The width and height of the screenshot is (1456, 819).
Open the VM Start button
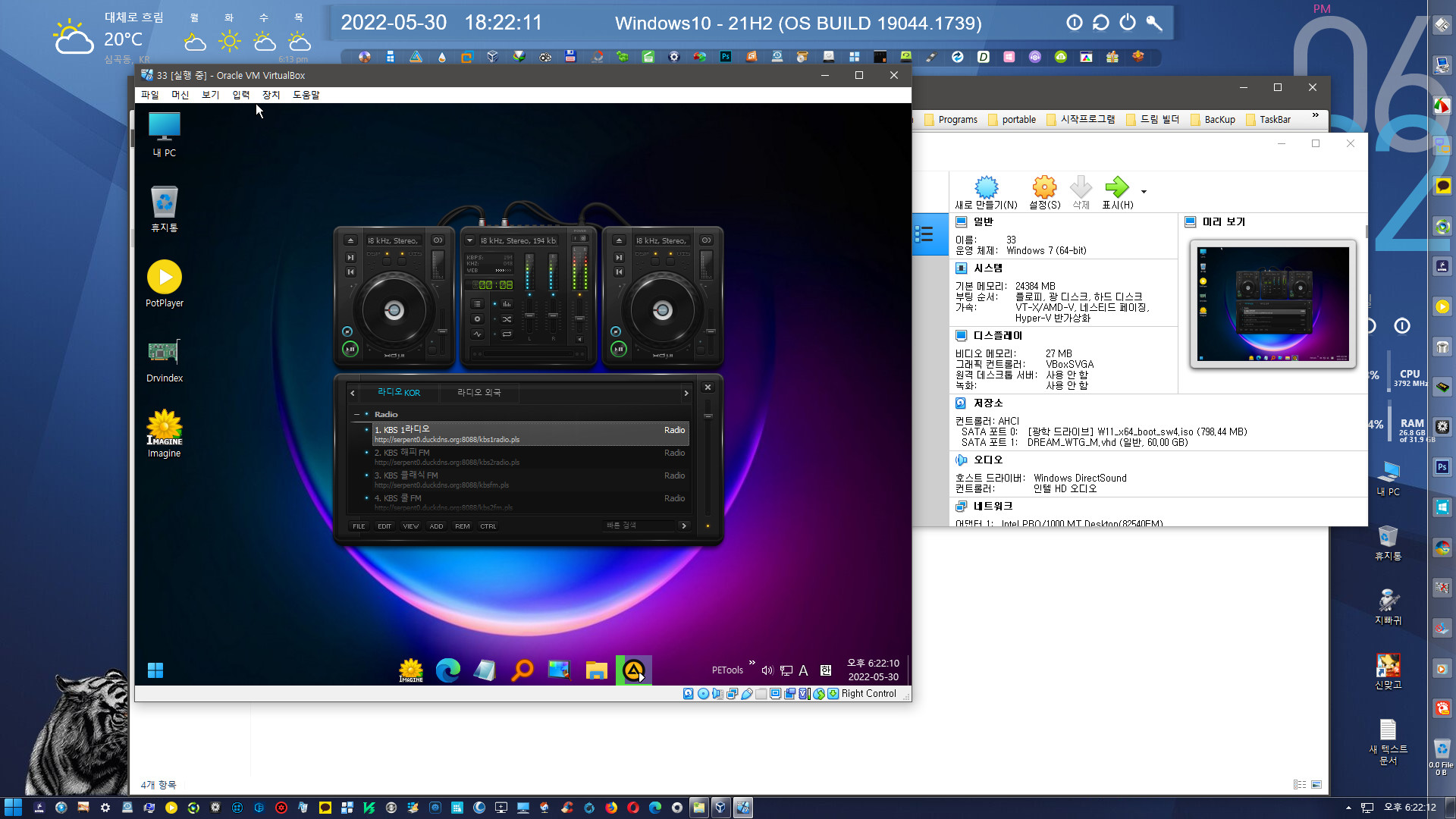click(155, 670)
